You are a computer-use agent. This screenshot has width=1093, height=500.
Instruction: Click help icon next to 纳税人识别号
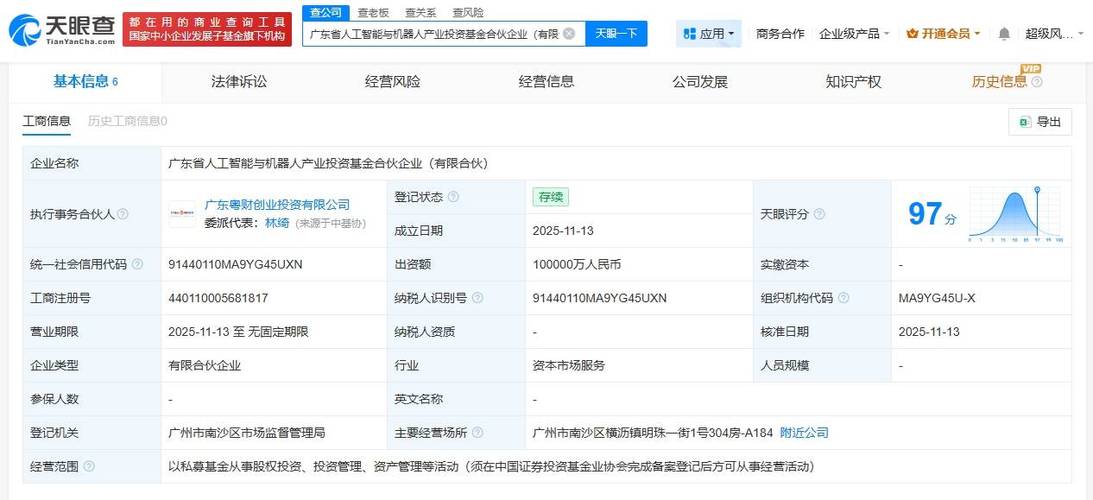click(x=477, y=298)
